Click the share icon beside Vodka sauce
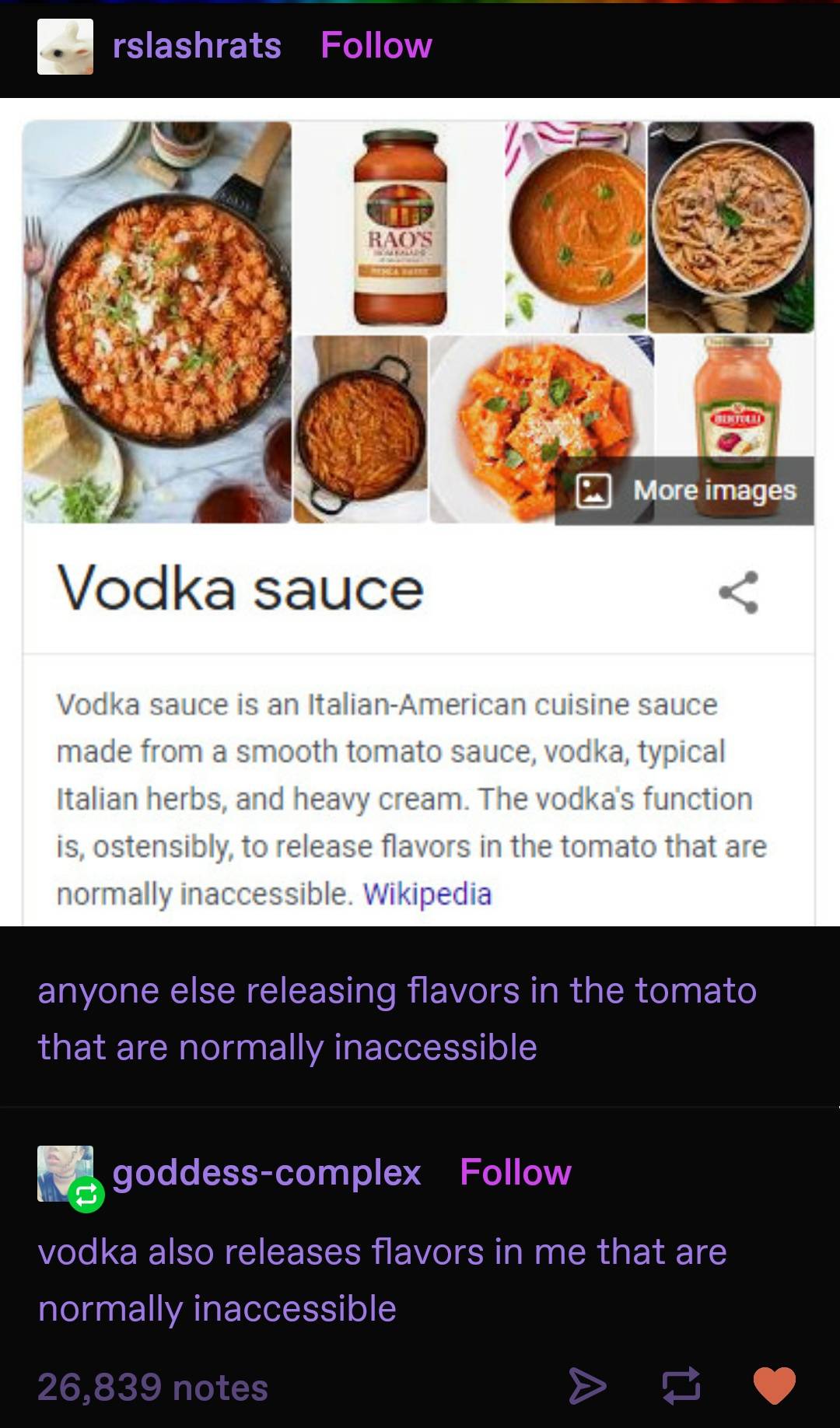The height and width of the screenshot is (1428, 840). [738, 593]
